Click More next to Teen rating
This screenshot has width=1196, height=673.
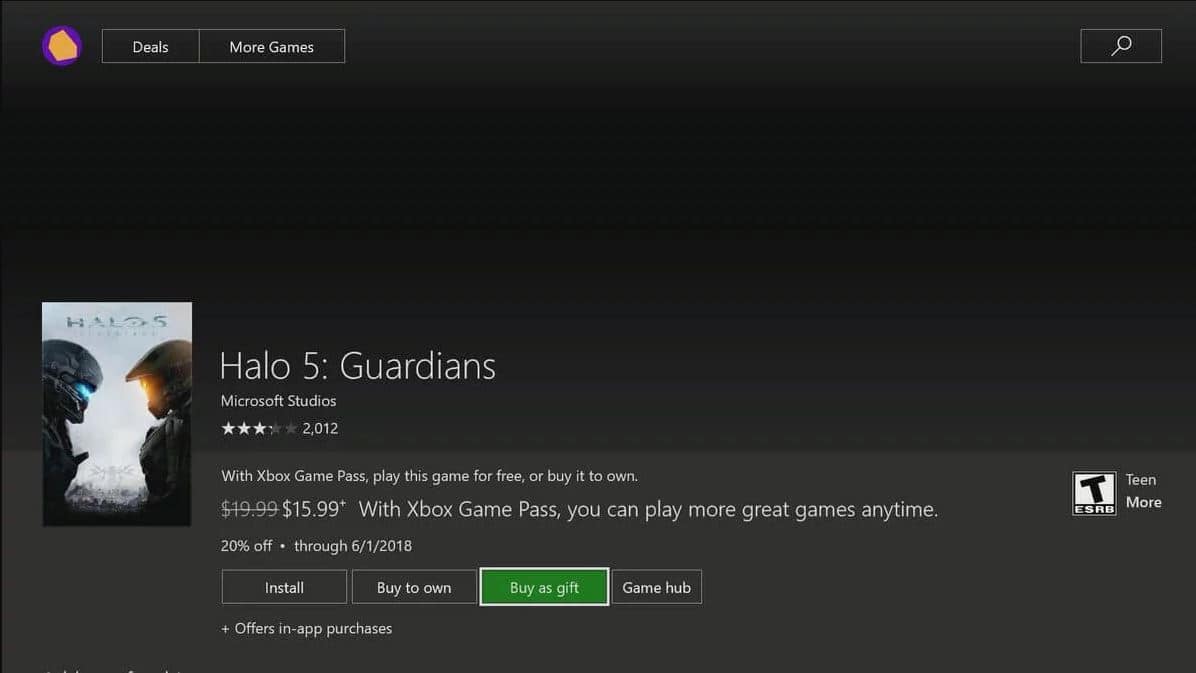1143,502
